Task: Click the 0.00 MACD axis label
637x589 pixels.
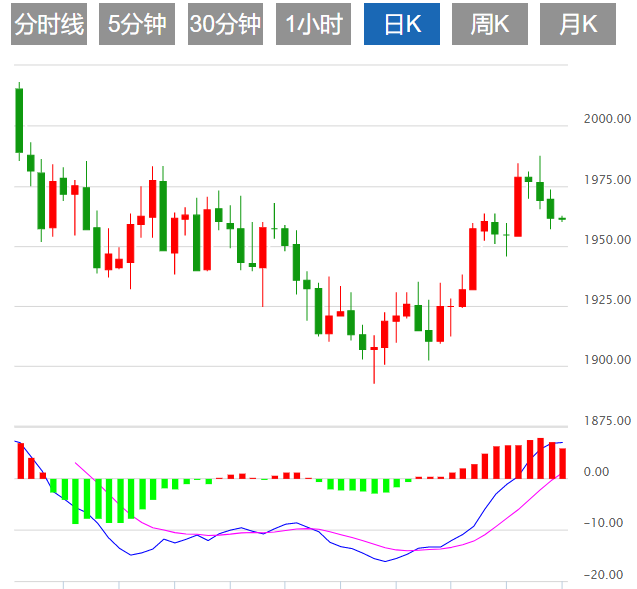Action: tap(596, 472)
